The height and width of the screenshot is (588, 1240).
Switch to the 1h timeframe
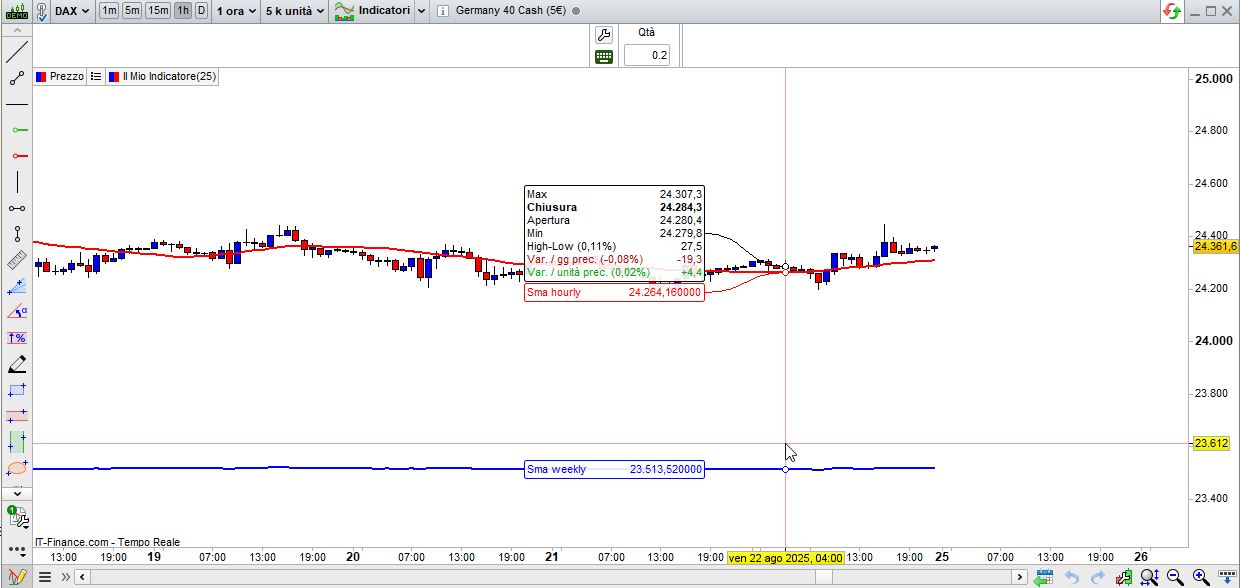tap(182, 11)
